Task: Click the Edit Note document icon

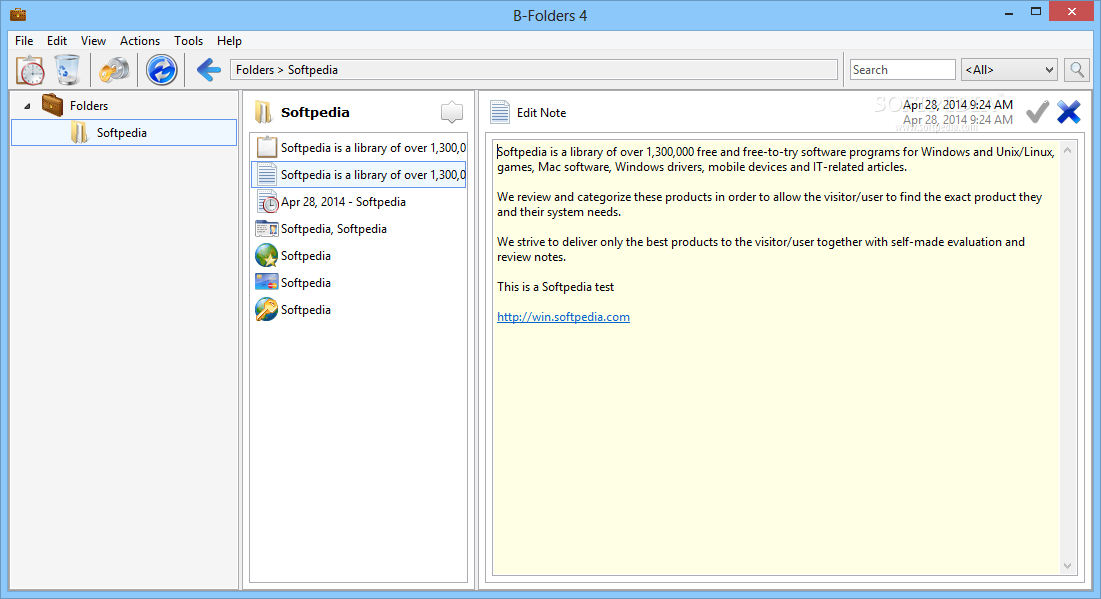Action: [x=500, y=112]
